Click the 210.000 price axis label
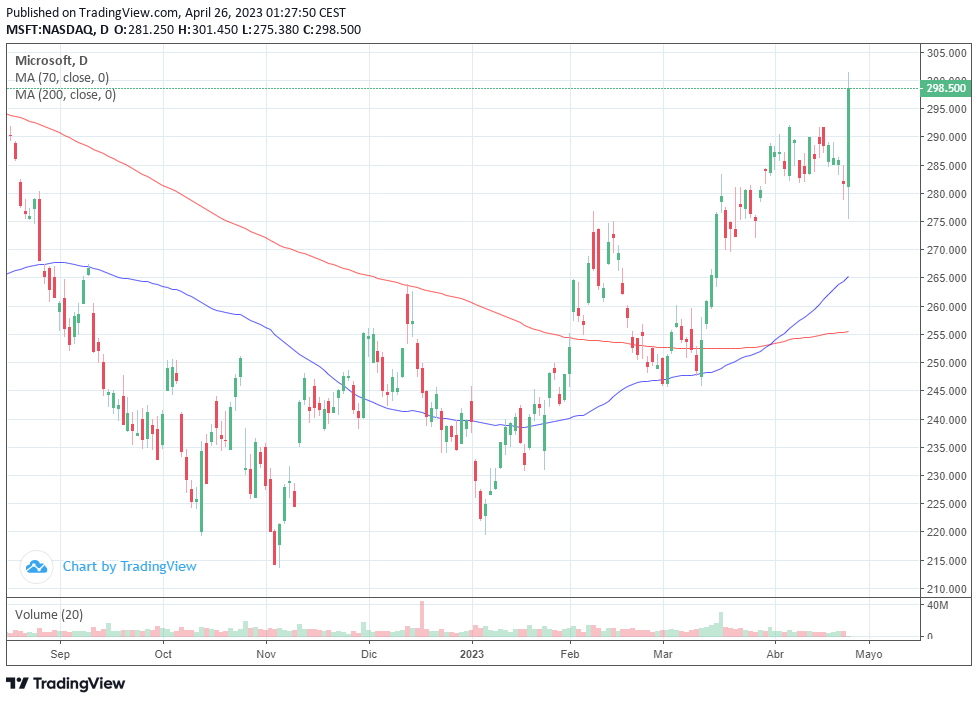Image resolution: width=978 pixels, height=702 pixels. pos(946,589)
